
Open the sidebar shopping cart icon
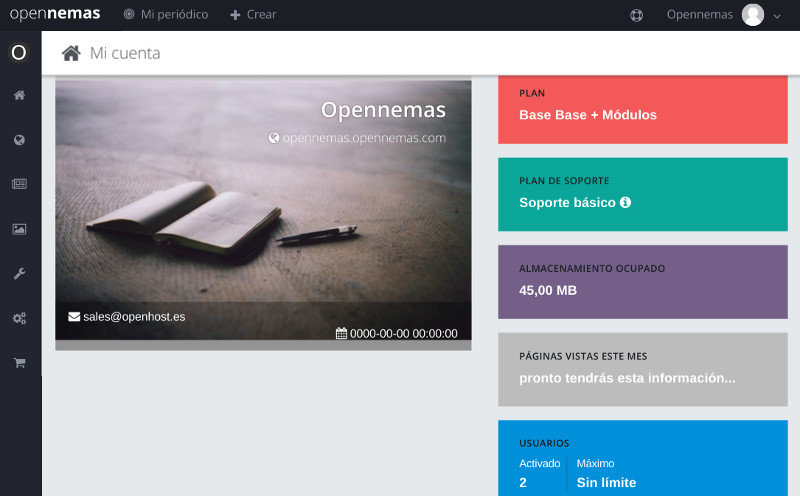[x=19, y=363]
